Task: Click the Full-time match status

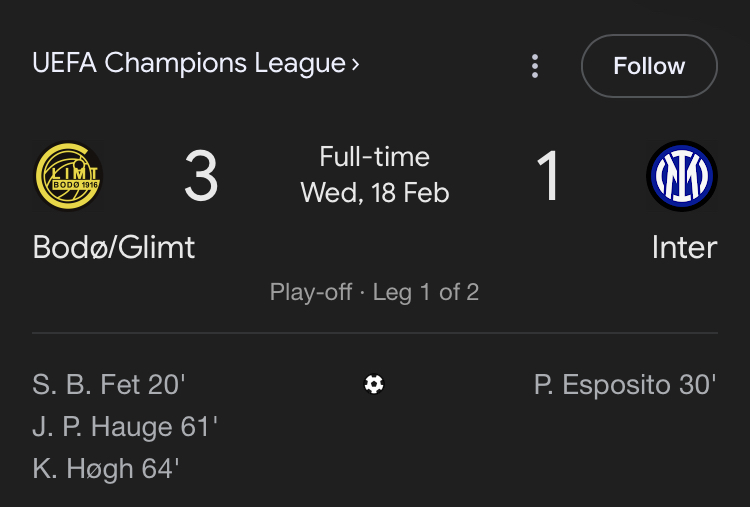Action: coord(375,157)
